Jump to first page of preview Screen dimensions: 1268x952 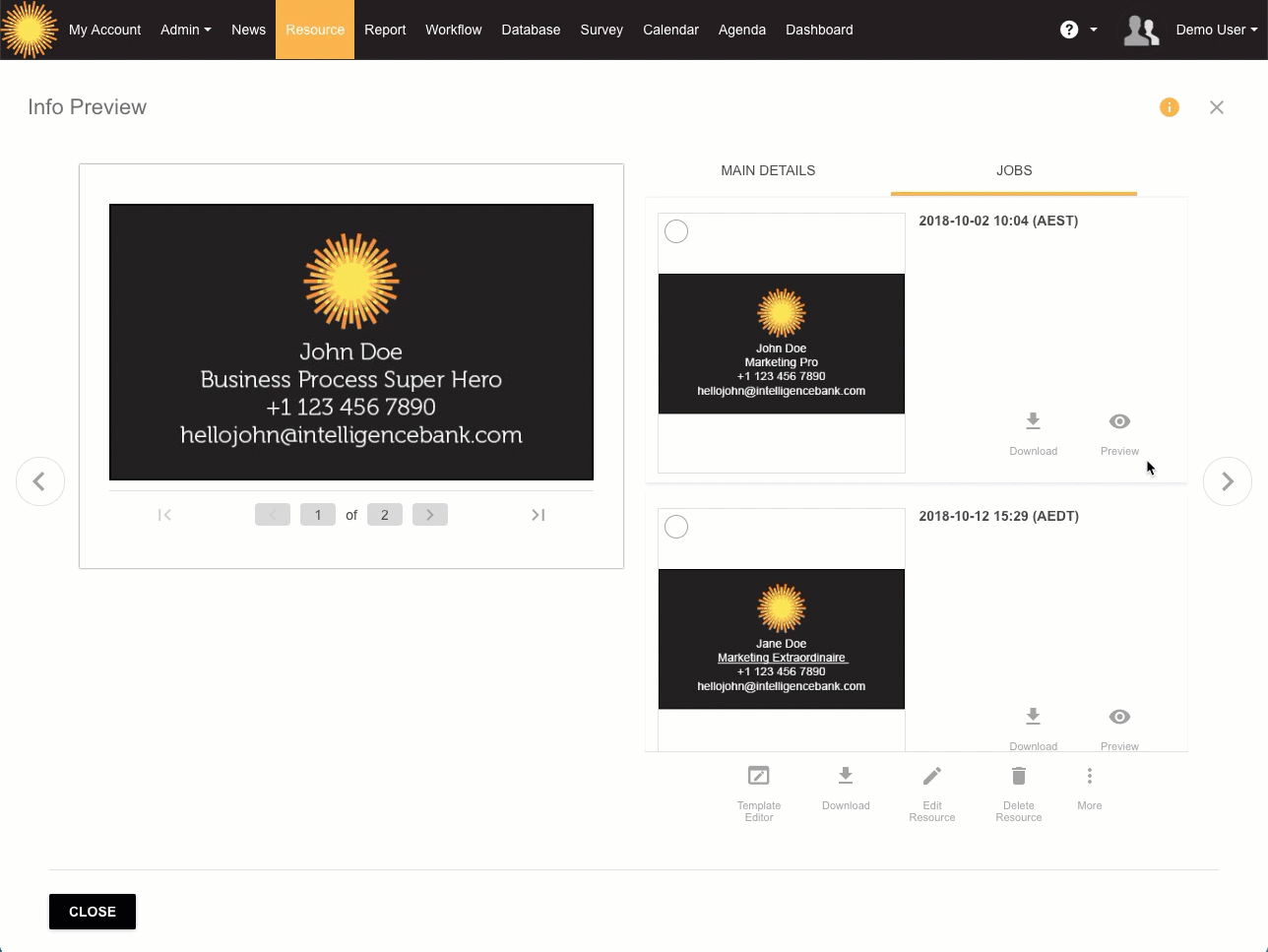[x=164, y=515]
